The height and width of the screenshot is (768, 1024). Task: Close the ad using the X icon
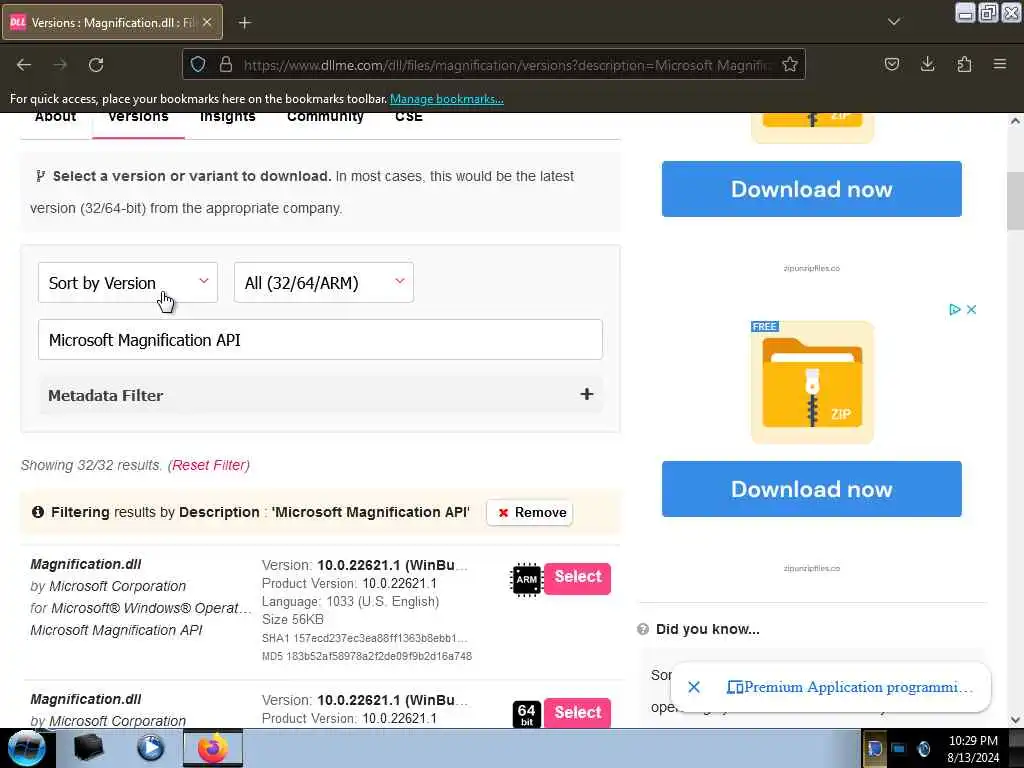[971, 310]
